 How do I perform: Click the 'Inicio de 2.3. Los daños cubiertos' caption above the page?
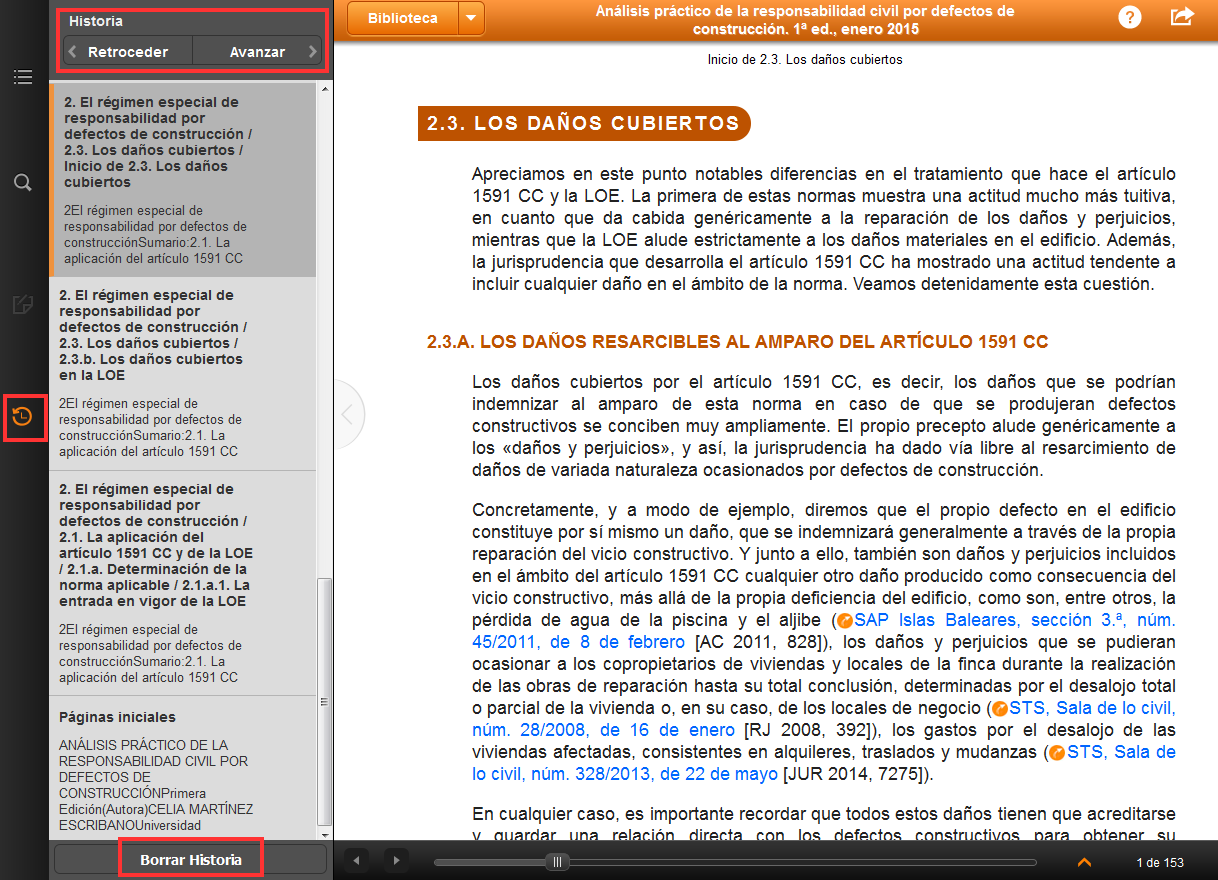804,60
